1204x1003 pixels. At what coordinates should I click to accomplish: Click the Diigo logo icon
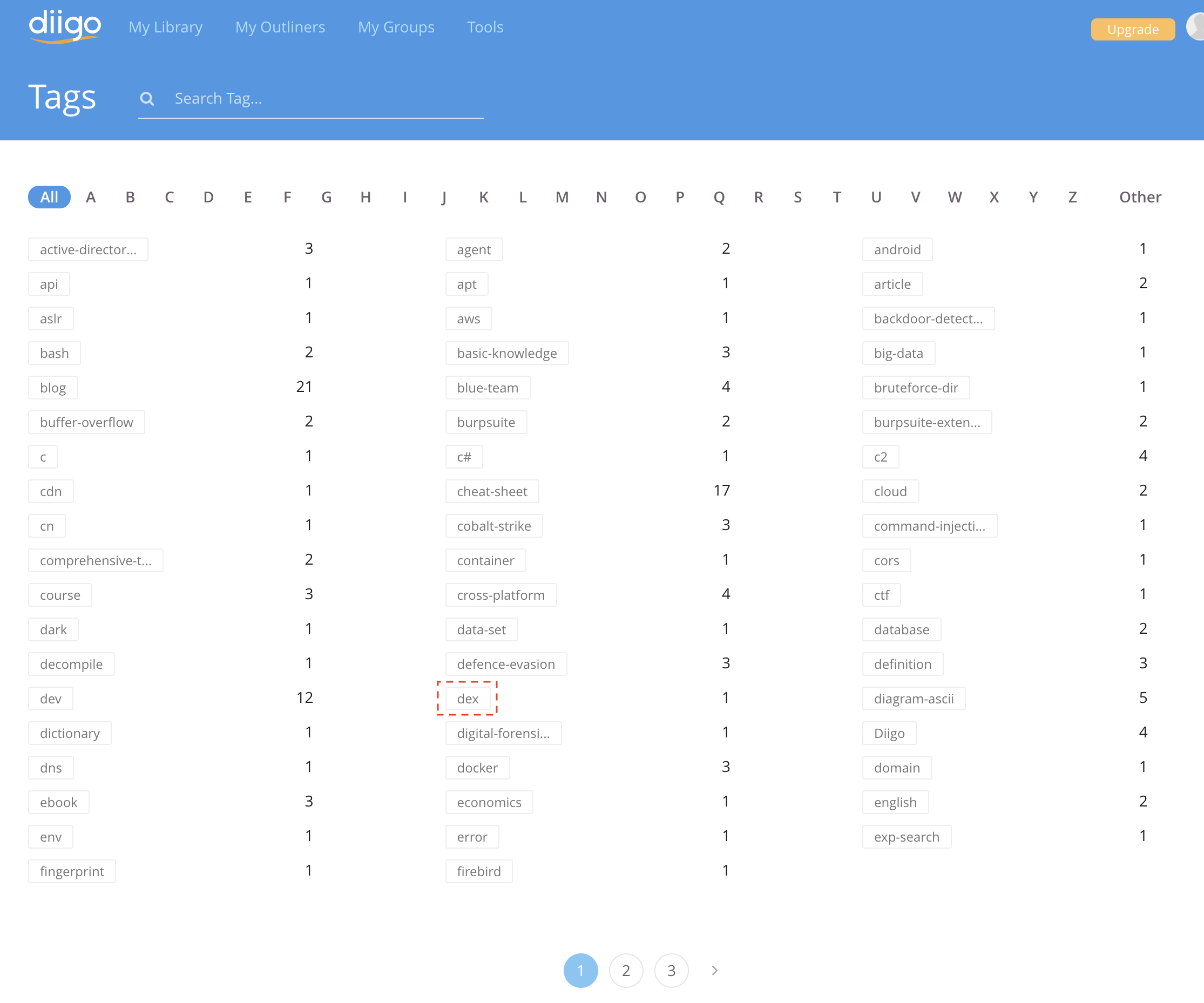65,26
